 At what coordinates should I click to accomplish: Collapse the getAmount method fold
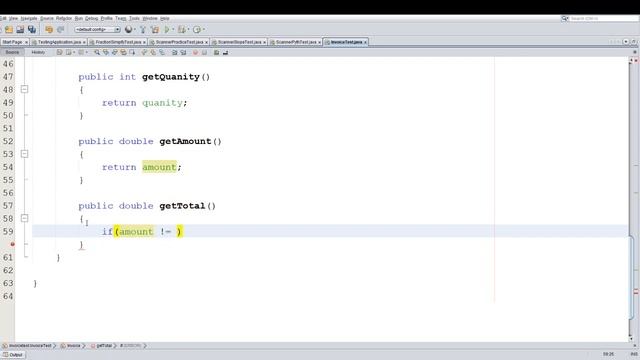point(24,154)
